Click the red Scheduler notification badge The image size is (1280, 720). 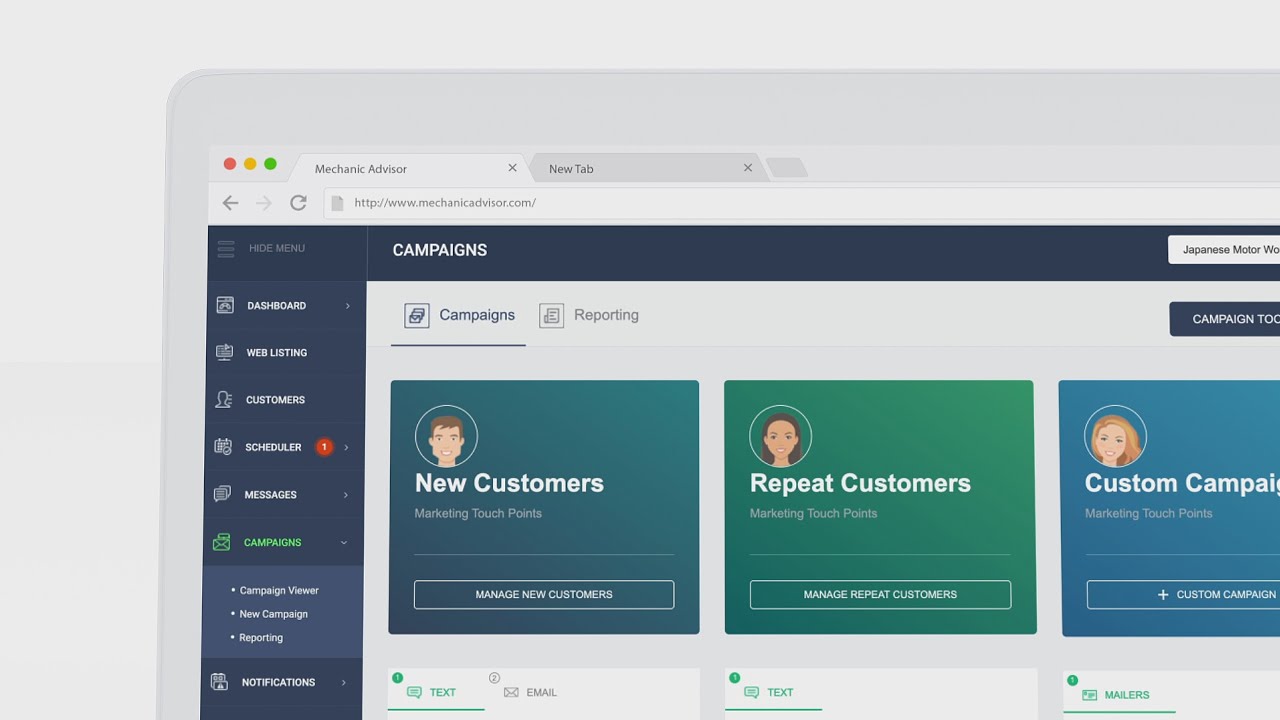(x=323, y=447)
